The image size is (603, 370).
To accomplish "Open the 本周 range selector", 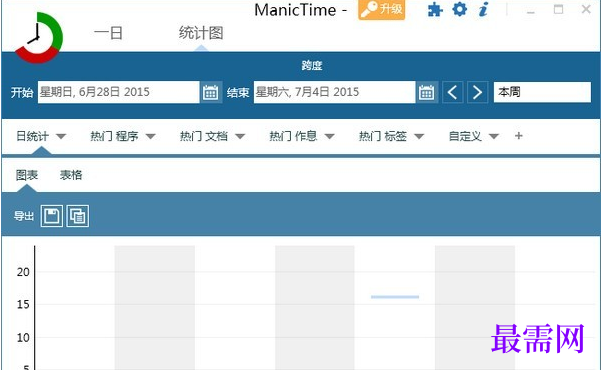I will tap(542, 92).
